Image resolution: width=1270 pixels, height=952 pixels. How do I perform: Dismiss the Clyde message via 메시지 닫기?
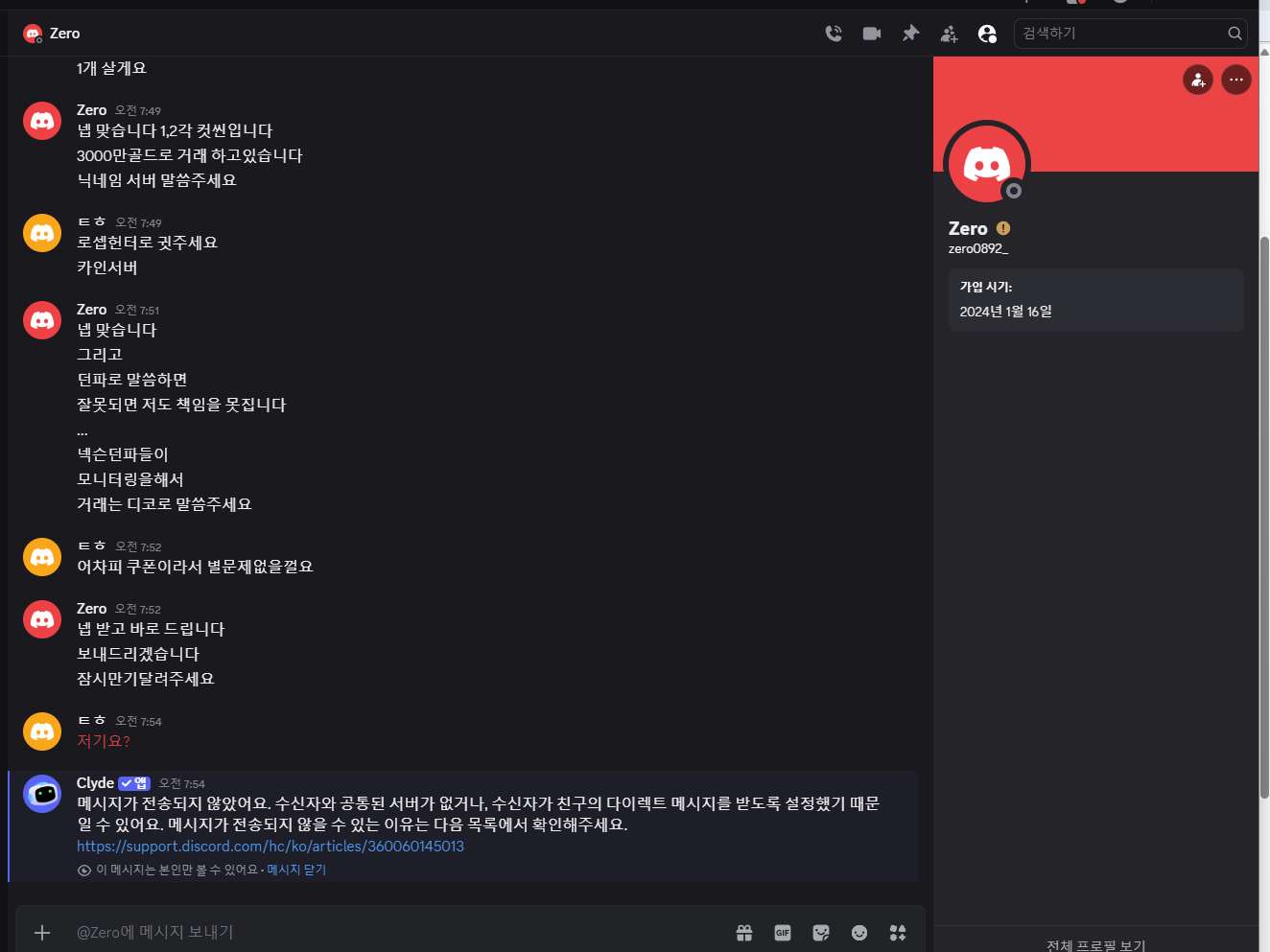(x=296, y=870)
